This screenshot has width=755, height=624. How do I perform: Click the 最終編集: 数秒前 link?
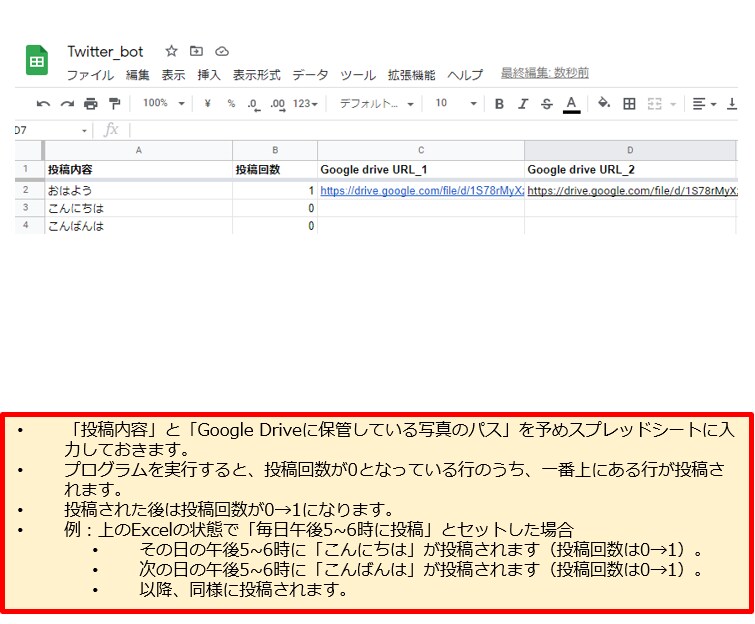tap(545, 73)
